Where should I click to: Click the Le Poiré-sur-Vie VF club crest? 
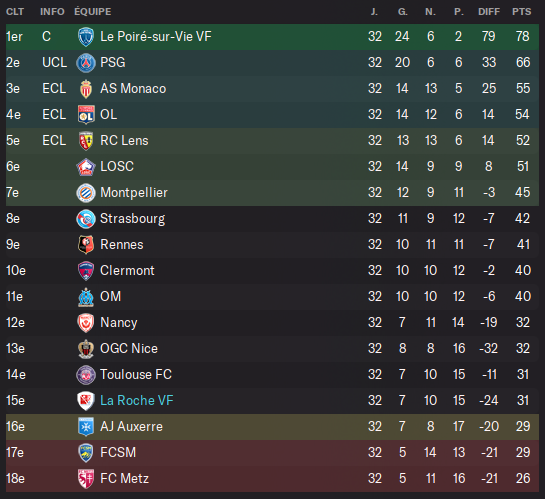coord(86,36)
